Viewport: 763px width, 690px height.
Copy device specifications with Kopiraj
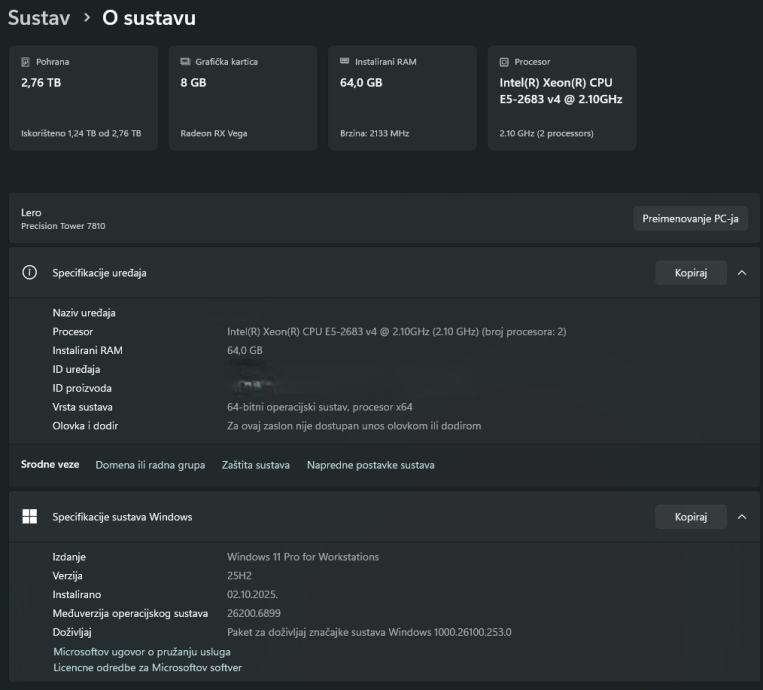tap(690, 272)
